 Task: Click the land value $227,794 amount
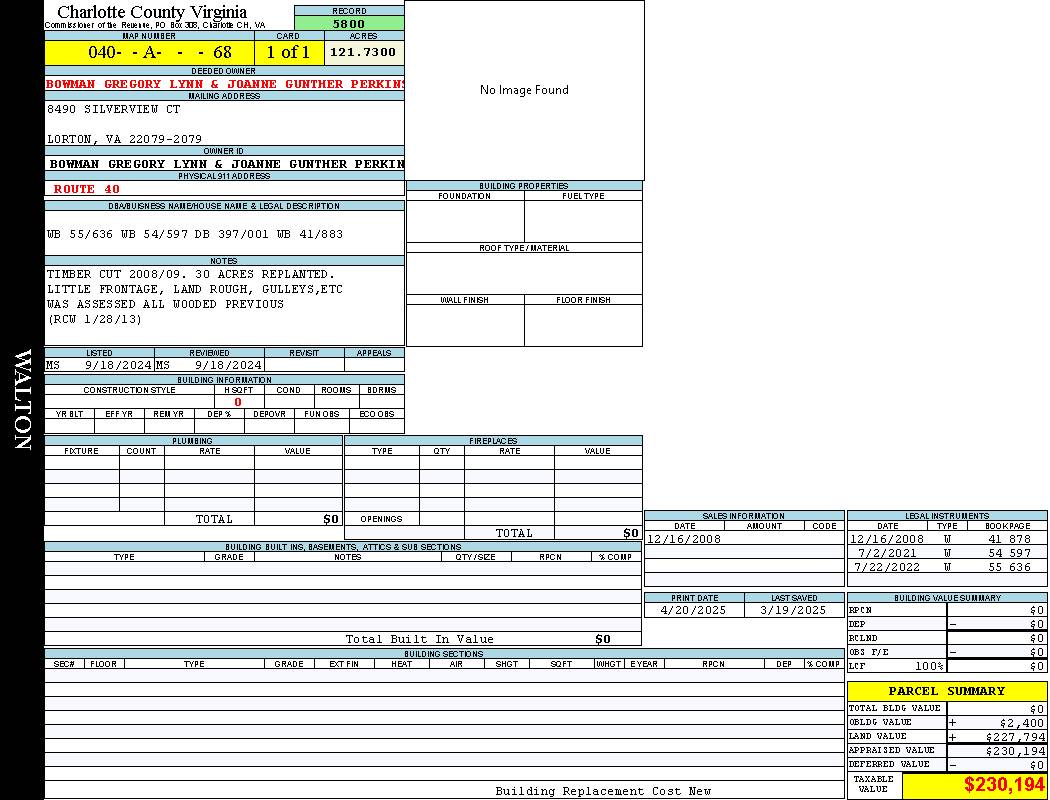[1008, 737]
